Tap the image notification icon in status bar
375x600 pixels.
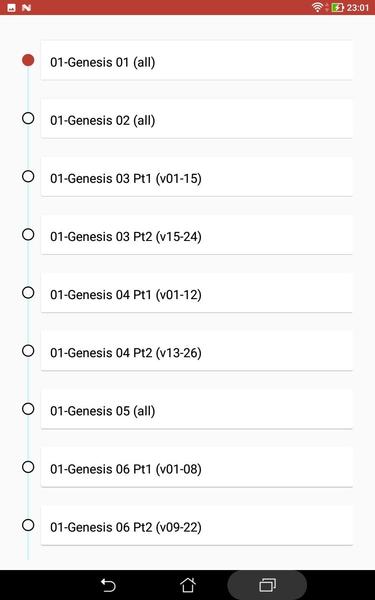point(11,7)
